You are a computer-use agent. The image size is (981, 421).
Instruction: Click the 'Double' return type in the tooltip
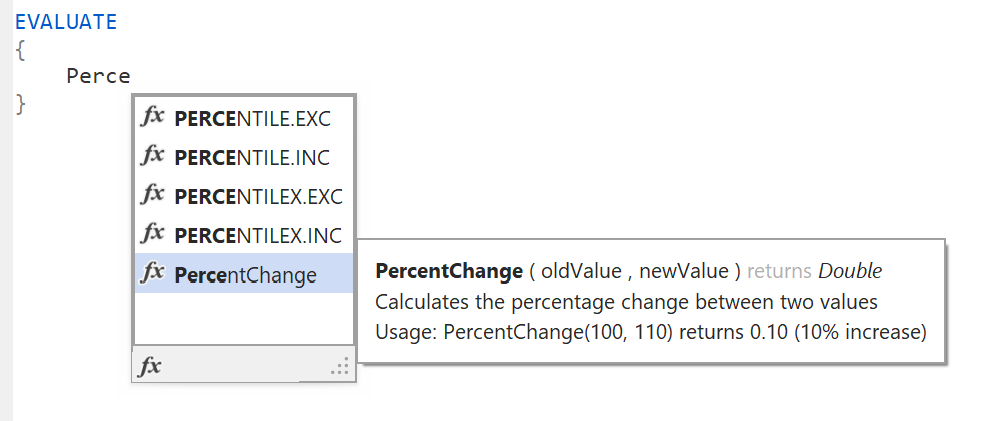850,271
